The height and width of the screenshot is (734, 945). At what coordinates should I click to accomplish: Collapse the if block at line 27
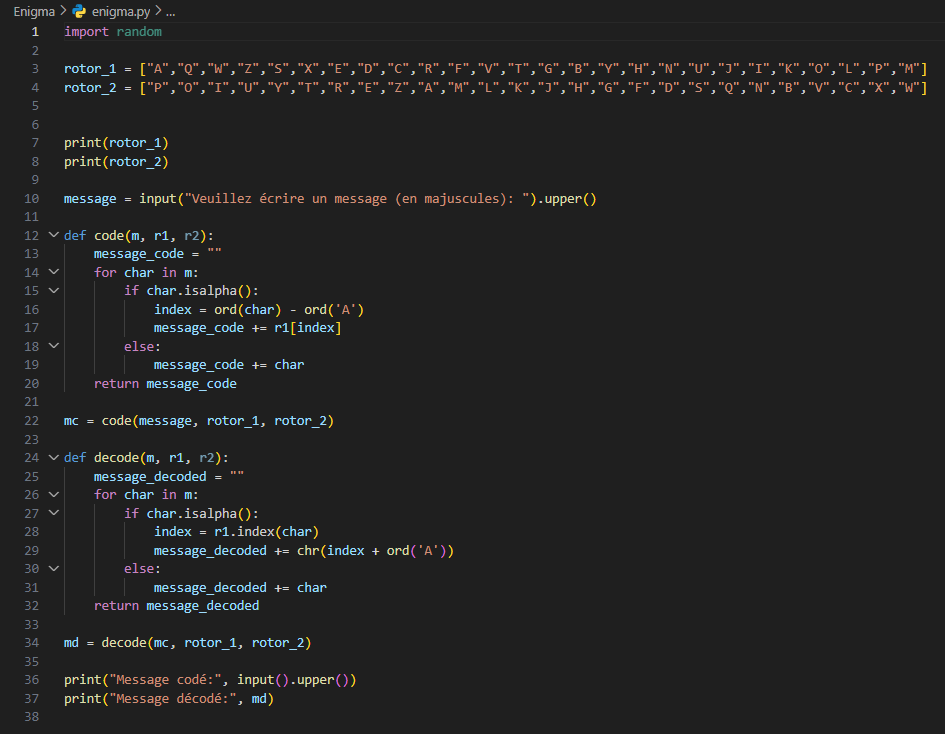[x=53, y=512]
